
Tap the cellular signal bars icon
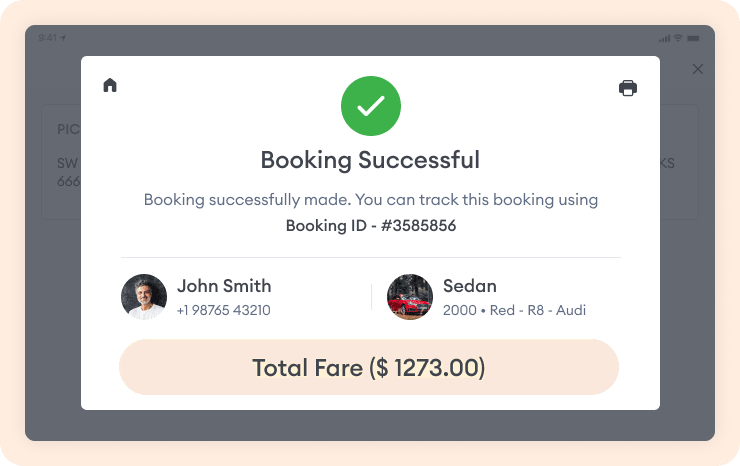click(664, 38)
